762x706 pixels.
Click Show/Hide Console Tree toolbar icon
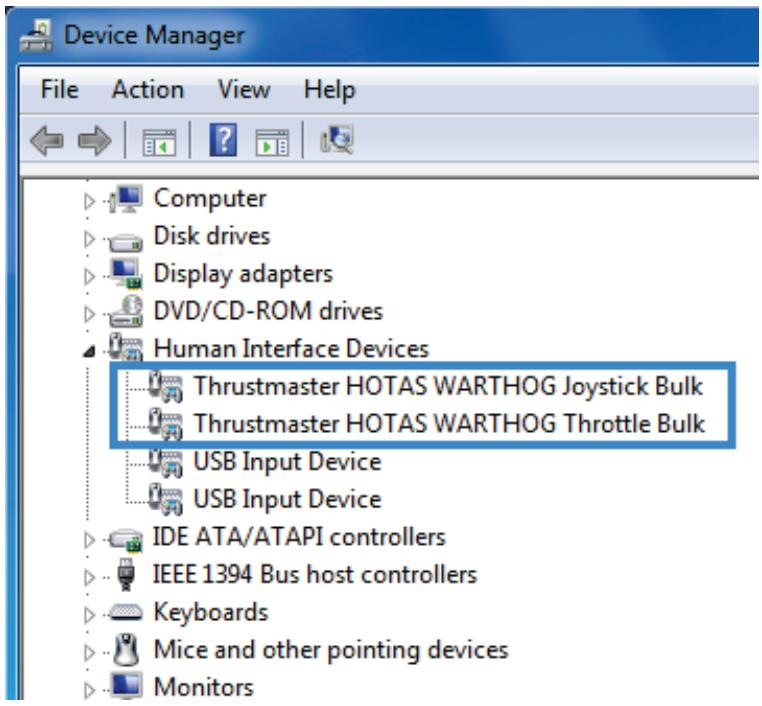point(159,142)
